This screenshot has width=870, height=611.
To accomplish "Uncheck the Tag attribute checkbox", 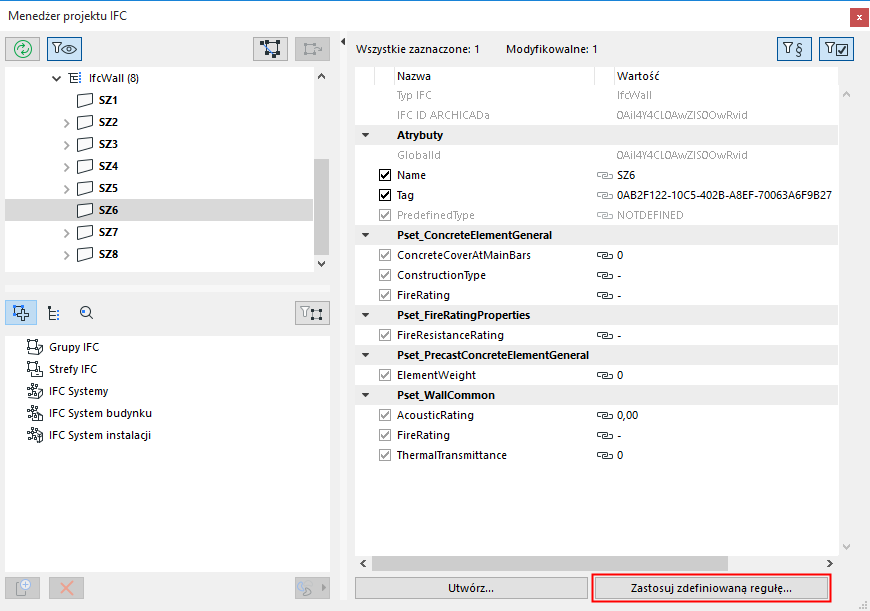I will click(385, 195).
